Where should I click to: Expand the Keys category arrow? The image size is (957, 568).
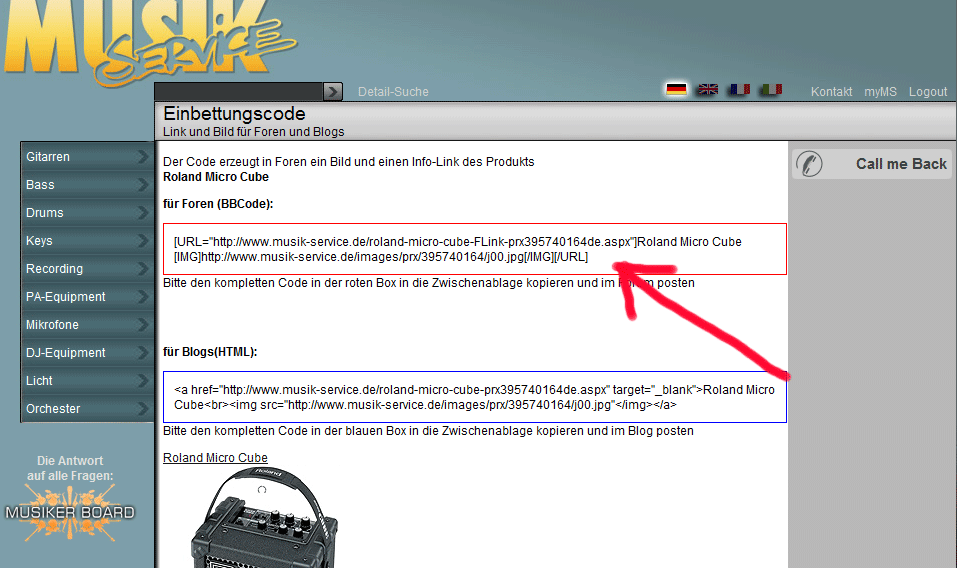(x=142, y=241)
